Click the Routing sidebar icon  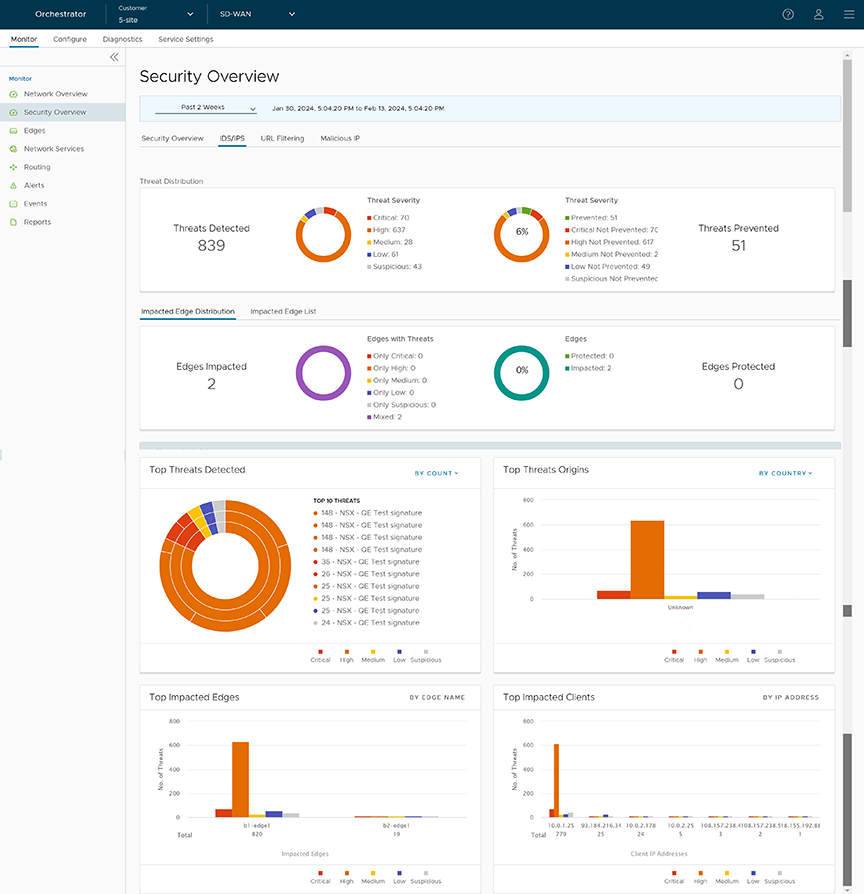(x=14, y=167)
